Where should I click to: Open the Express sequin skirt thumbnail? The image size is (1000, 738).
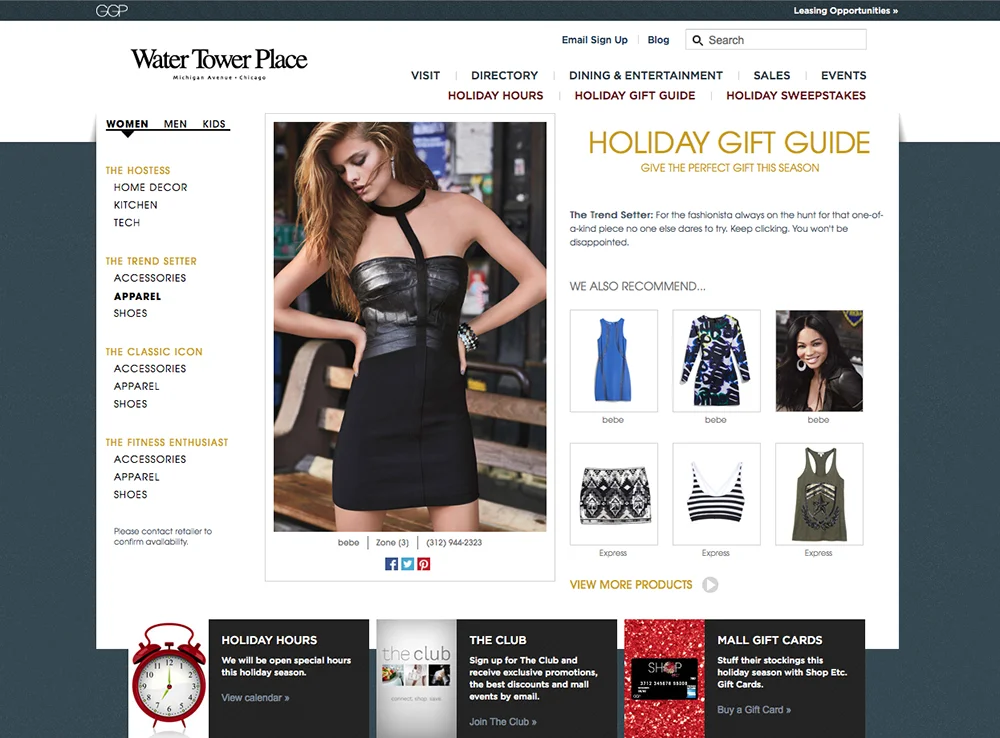(614, 494)
